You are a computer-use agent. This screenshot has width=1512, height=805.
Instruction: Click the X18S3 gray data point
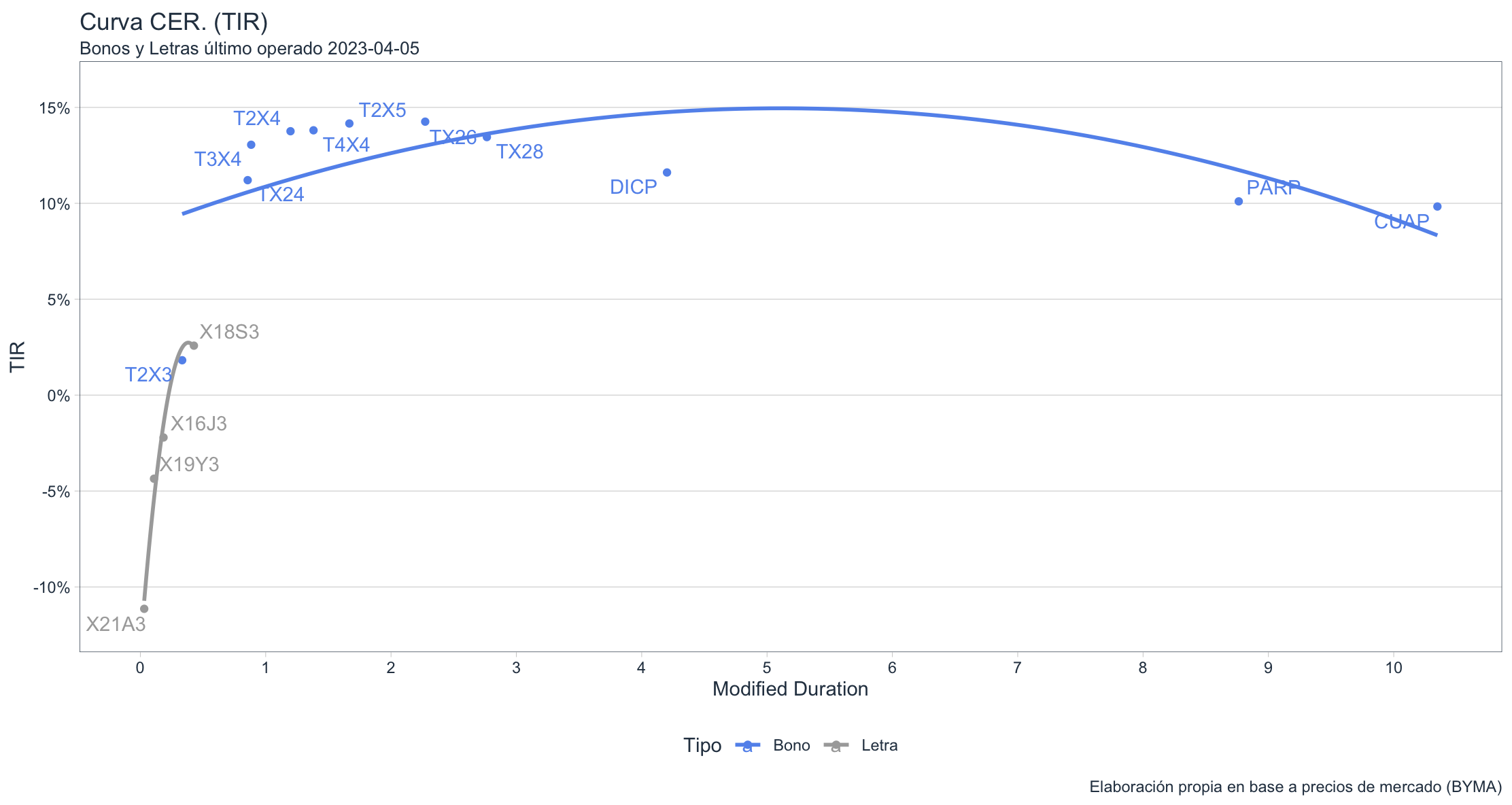[194, 346]
